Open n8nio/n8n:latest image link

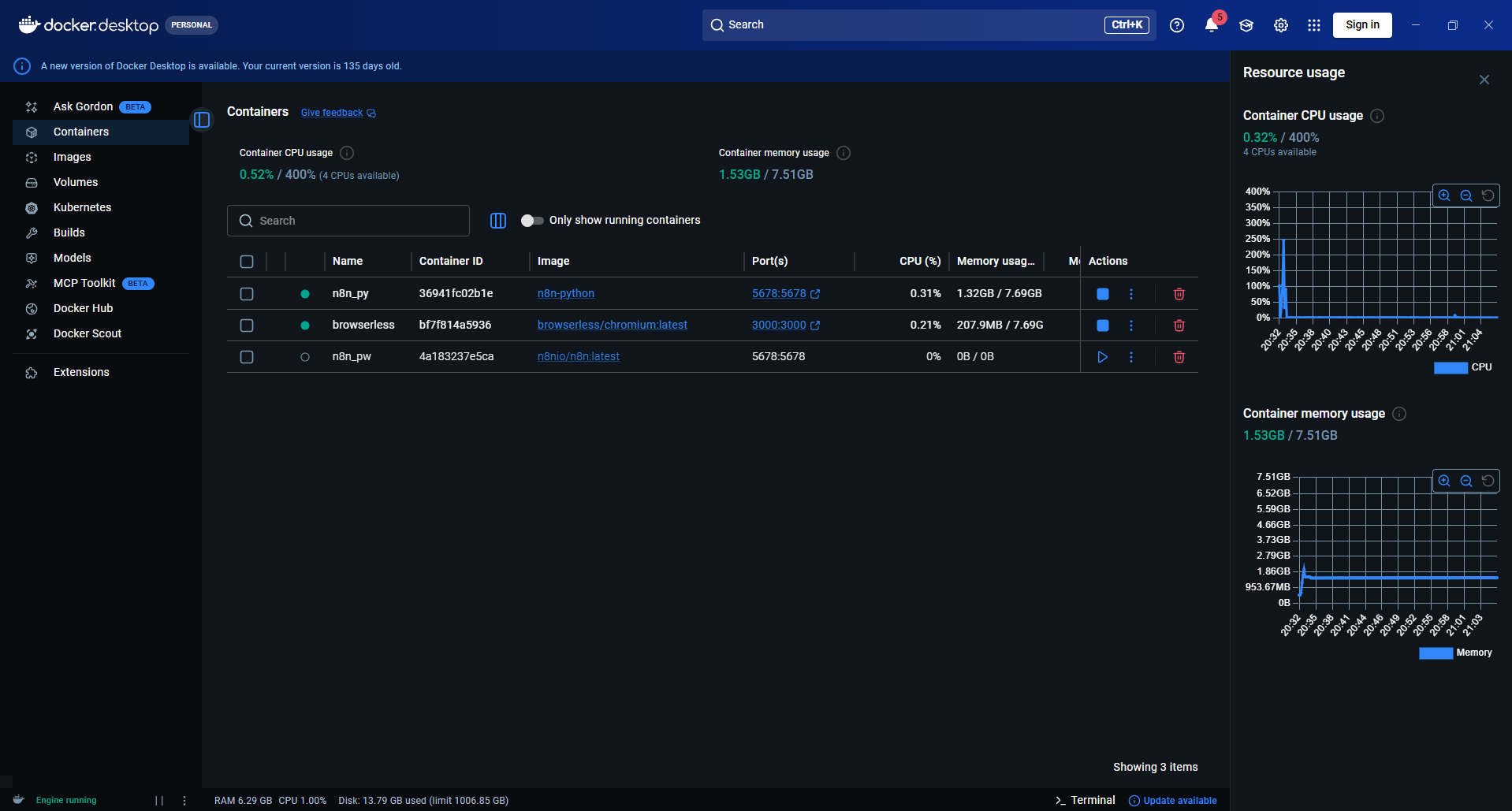point(579,356)
